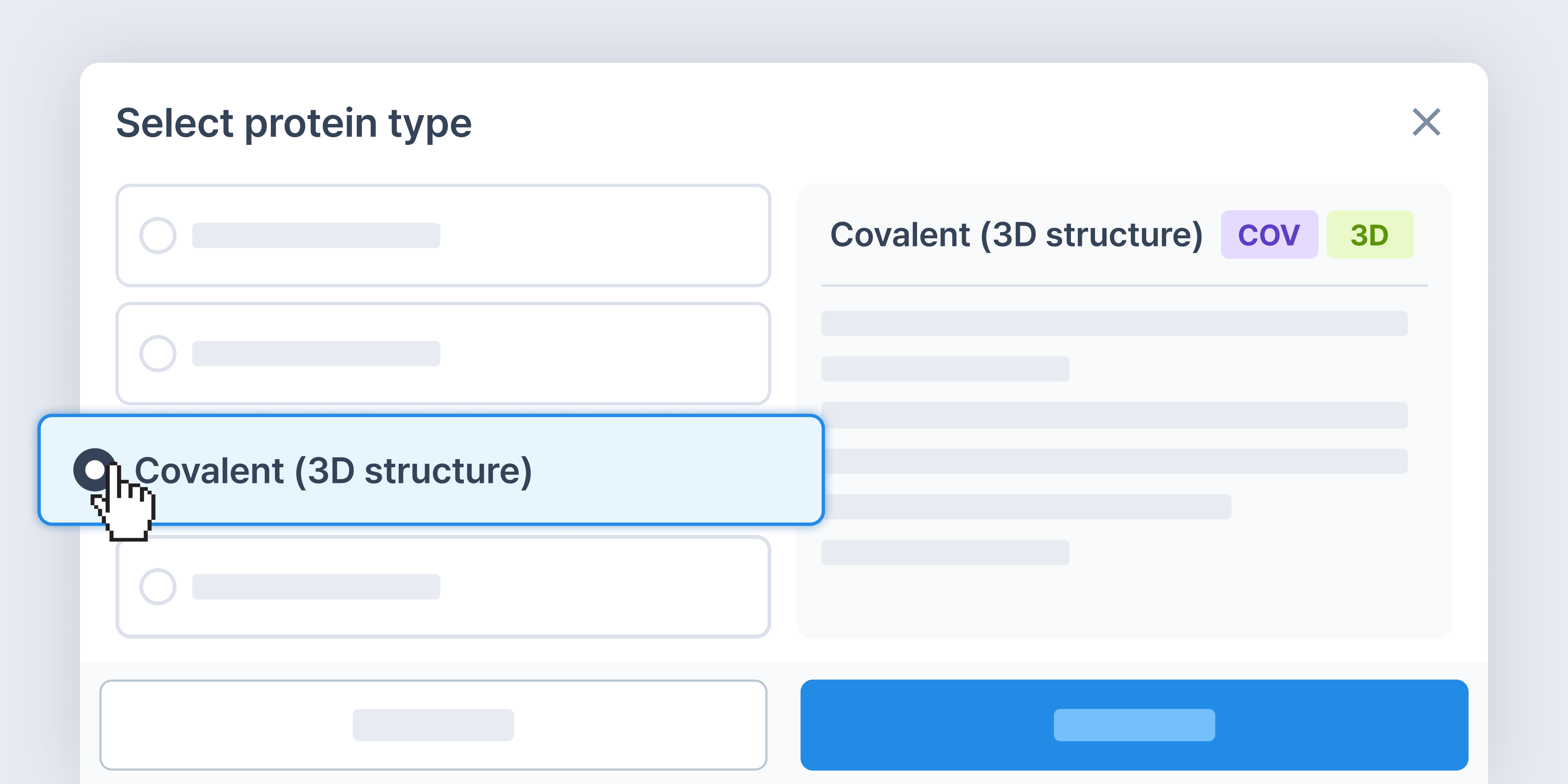This screenshot has height=784, width=1568.
Task: Select the Covalent (3D structure) radio button
Action: [95, 469]
